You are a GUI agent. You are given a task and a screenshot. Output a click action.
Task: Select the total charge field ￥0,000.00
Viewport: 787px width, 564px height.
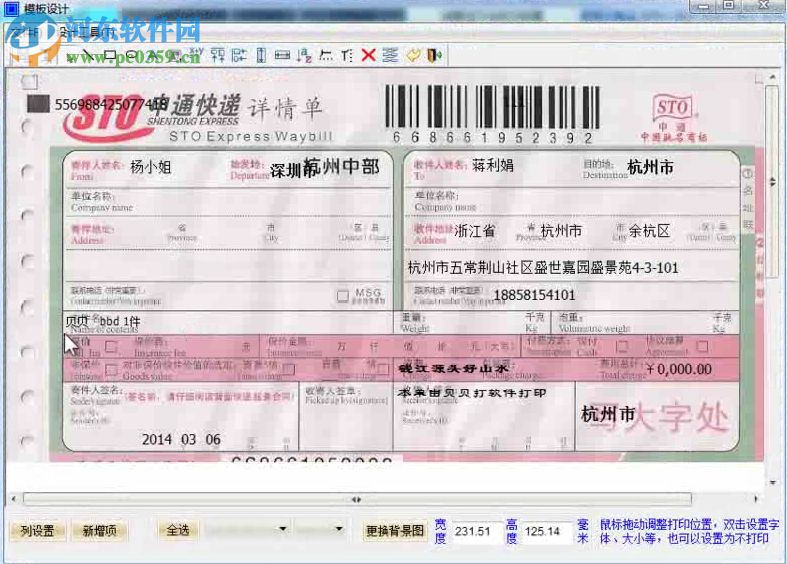pyautogui.click(x=679, y=369)
